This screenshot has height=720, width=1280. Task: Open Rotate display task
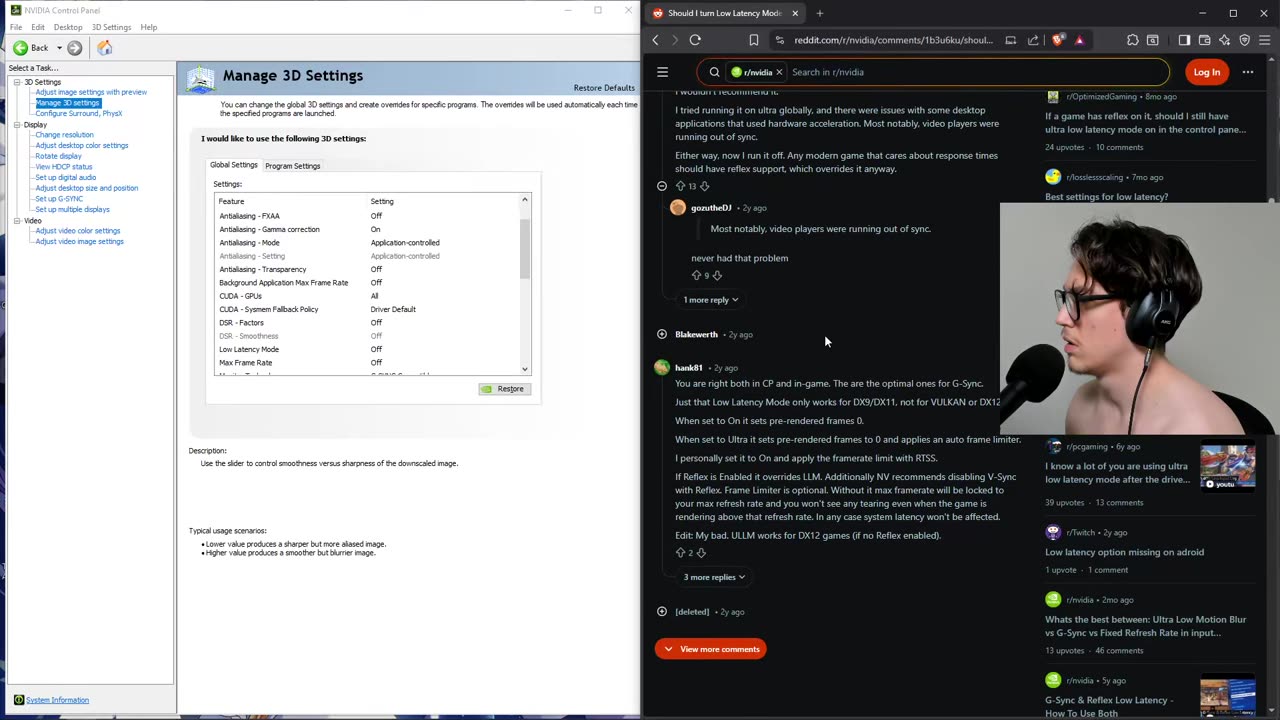pos(58,156)
